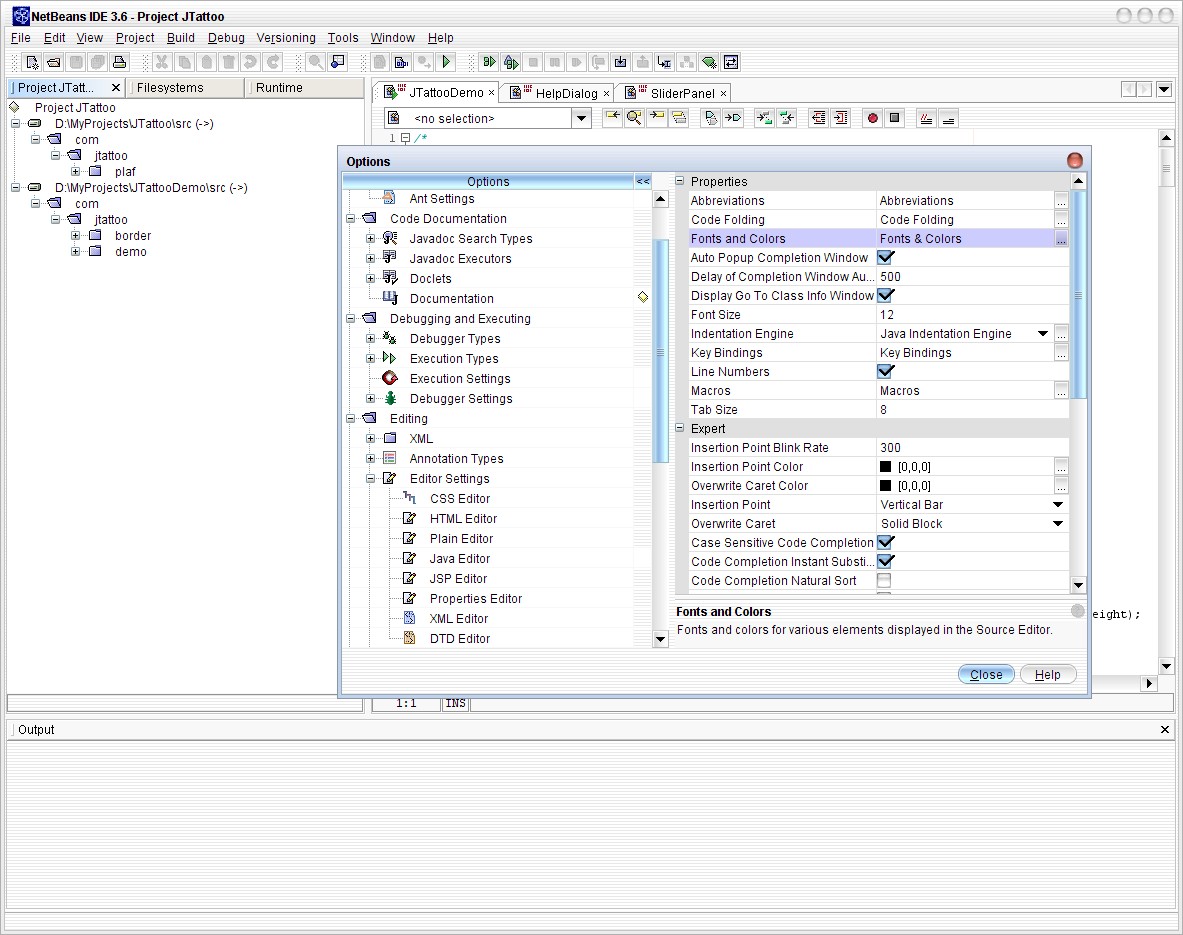Close the Output panel with its X
Image resolution: width=1183 pixels, height=935 pixels.
(1165, 730)
